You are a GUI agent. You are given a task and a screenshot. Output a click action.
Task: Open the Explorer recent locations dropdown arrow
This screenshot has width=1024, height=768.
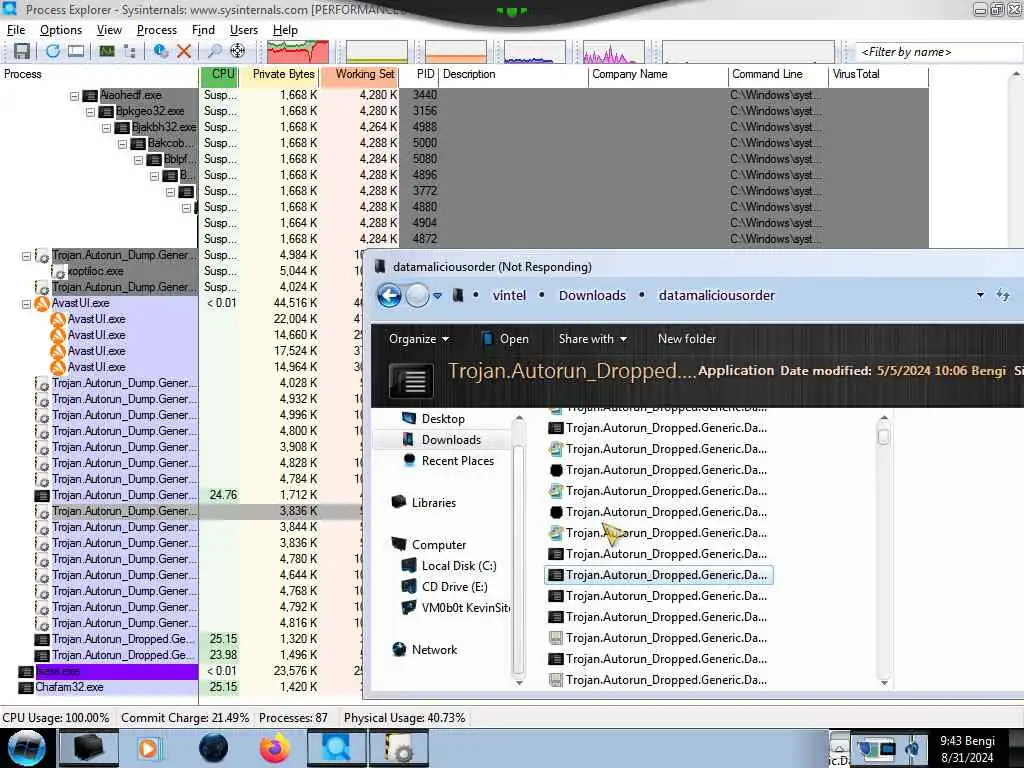(438, 296)
